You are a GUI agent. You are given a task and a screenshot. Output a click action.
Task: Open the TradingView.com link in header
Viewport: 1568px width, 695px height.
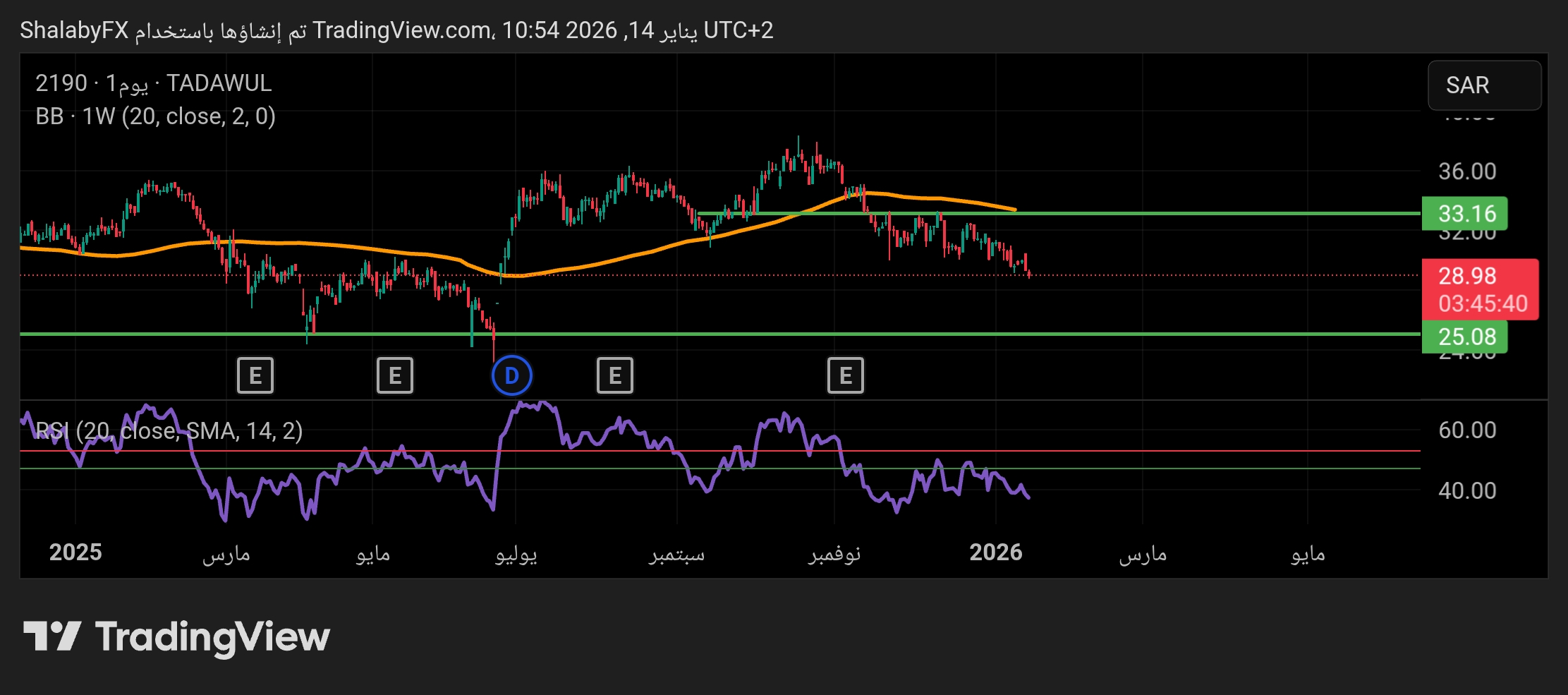click(x=402, y=30)
